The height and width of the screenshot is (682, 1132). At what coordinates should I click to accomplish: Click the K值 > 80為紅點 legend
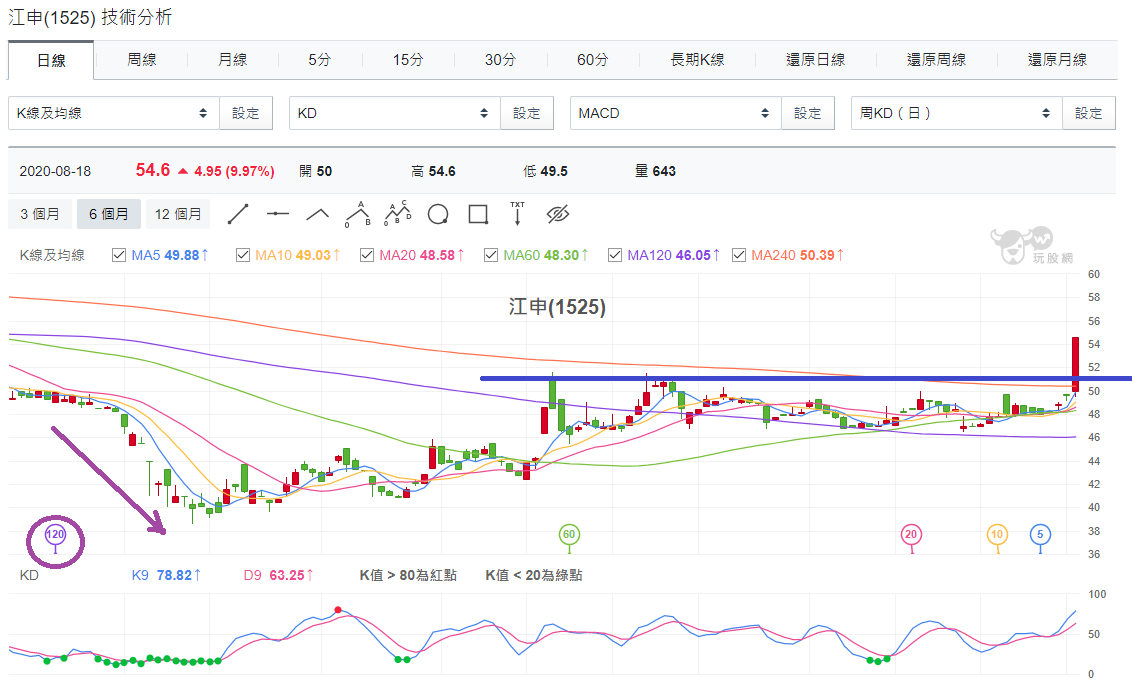(x=409, y=575)
